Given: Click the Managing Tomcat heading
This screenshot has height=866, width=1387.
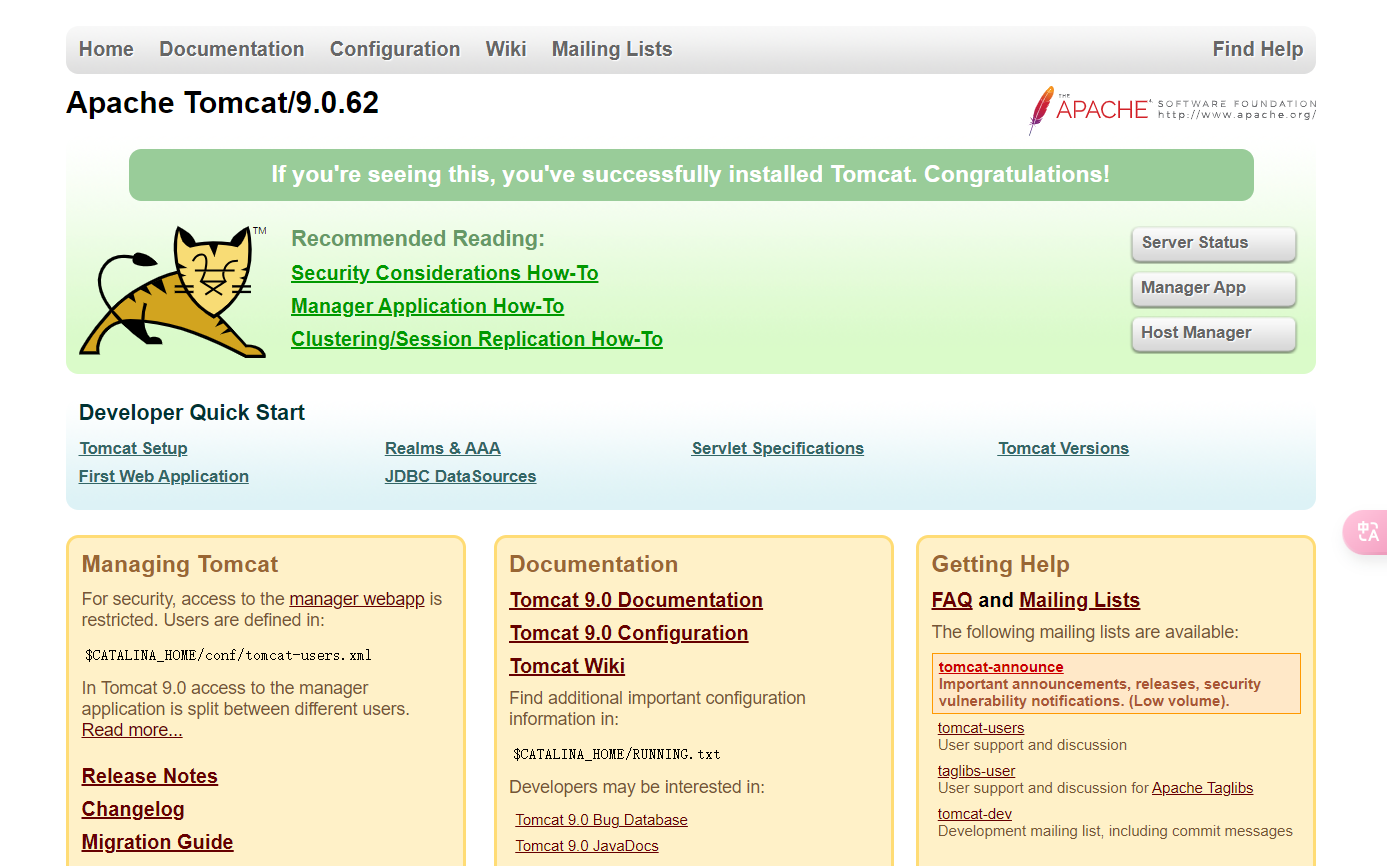Looking at the screenshot, I should pyautogui.click(x=180, y=564).
